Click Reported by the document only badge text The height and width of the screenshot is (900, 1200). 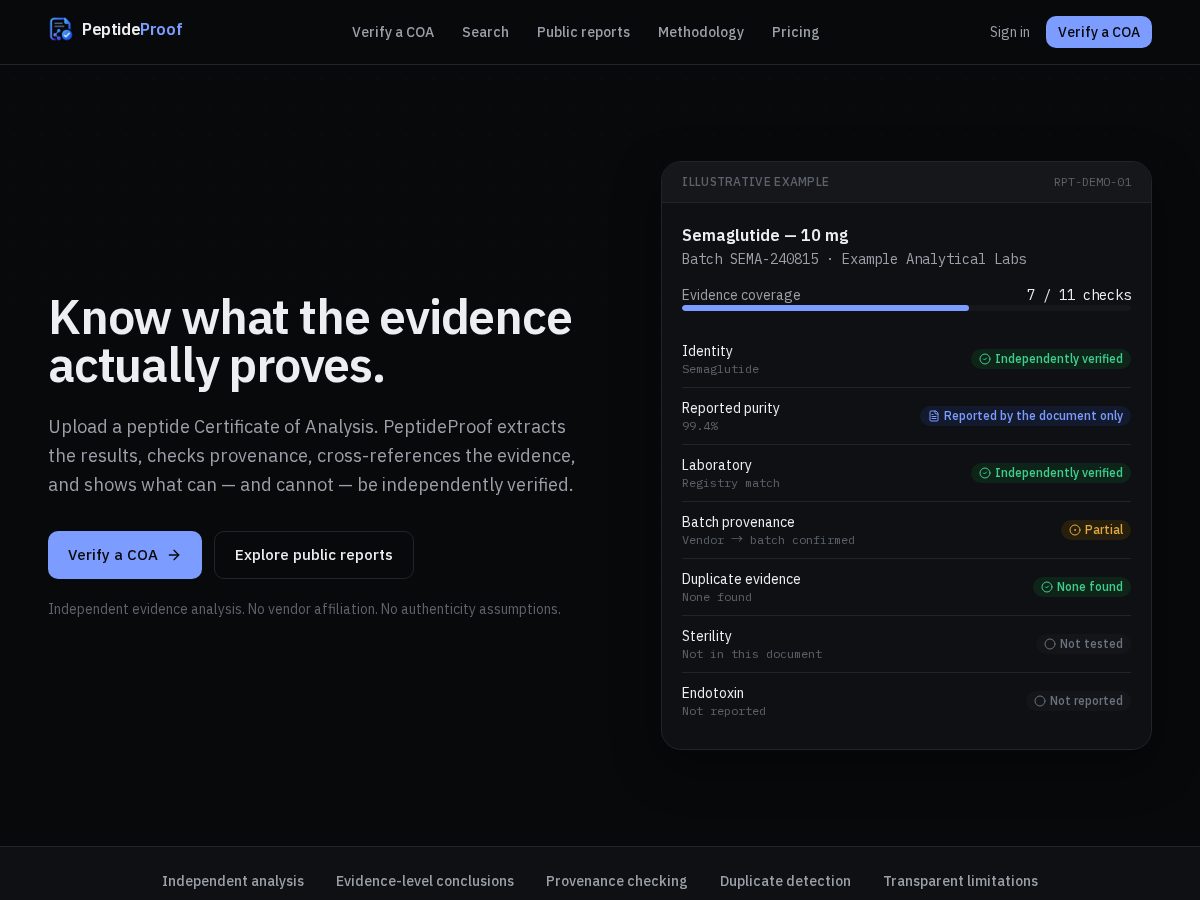(x=1033, y=416)
